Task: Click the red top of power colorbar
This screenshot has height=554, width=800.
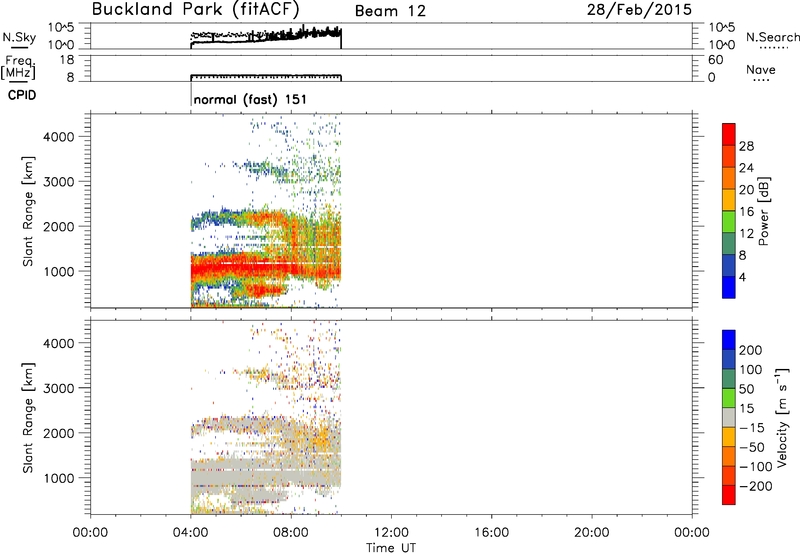Action: pos(729,134)
